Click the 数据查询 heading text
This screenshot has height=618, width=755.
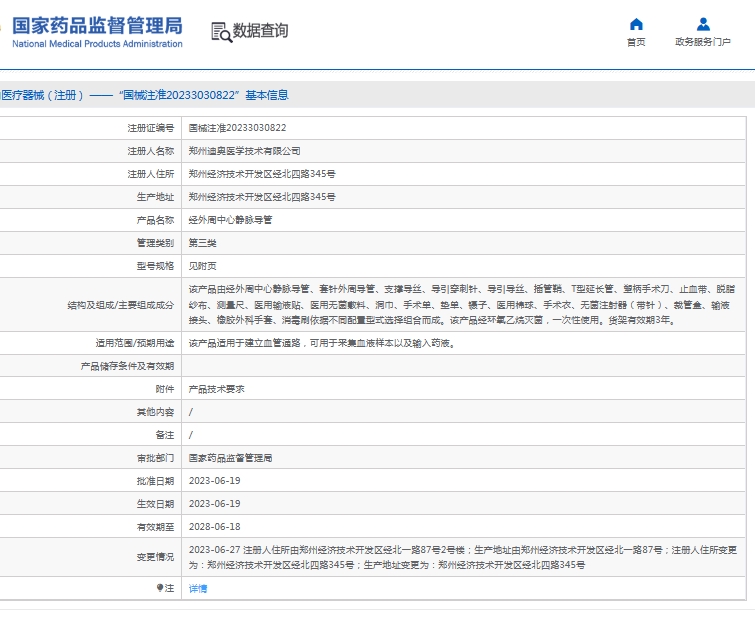(x=260, y=31)
